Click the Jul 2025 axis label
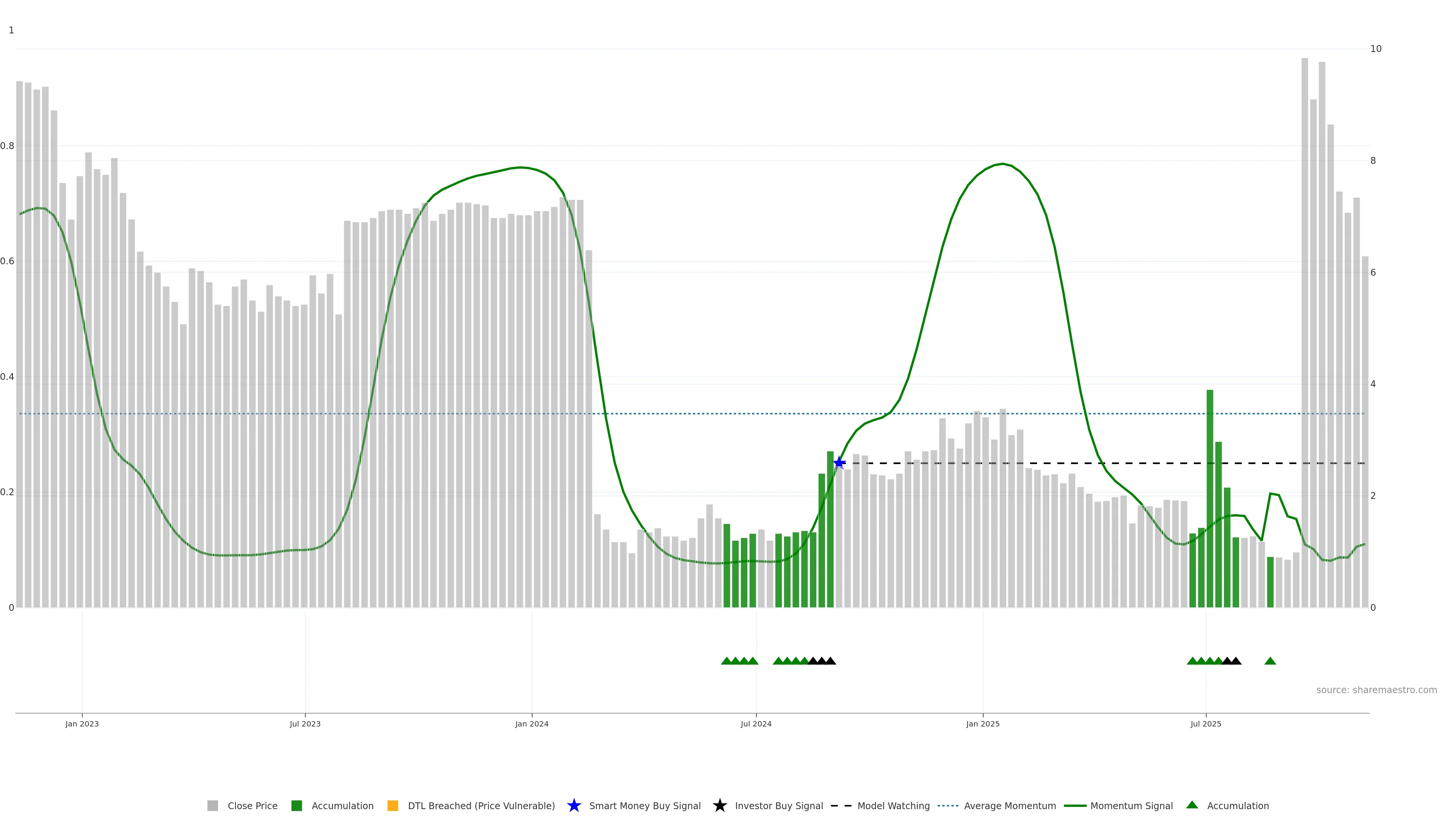The height and width of the screenshot is (819, 1456). pos(1206,723)
